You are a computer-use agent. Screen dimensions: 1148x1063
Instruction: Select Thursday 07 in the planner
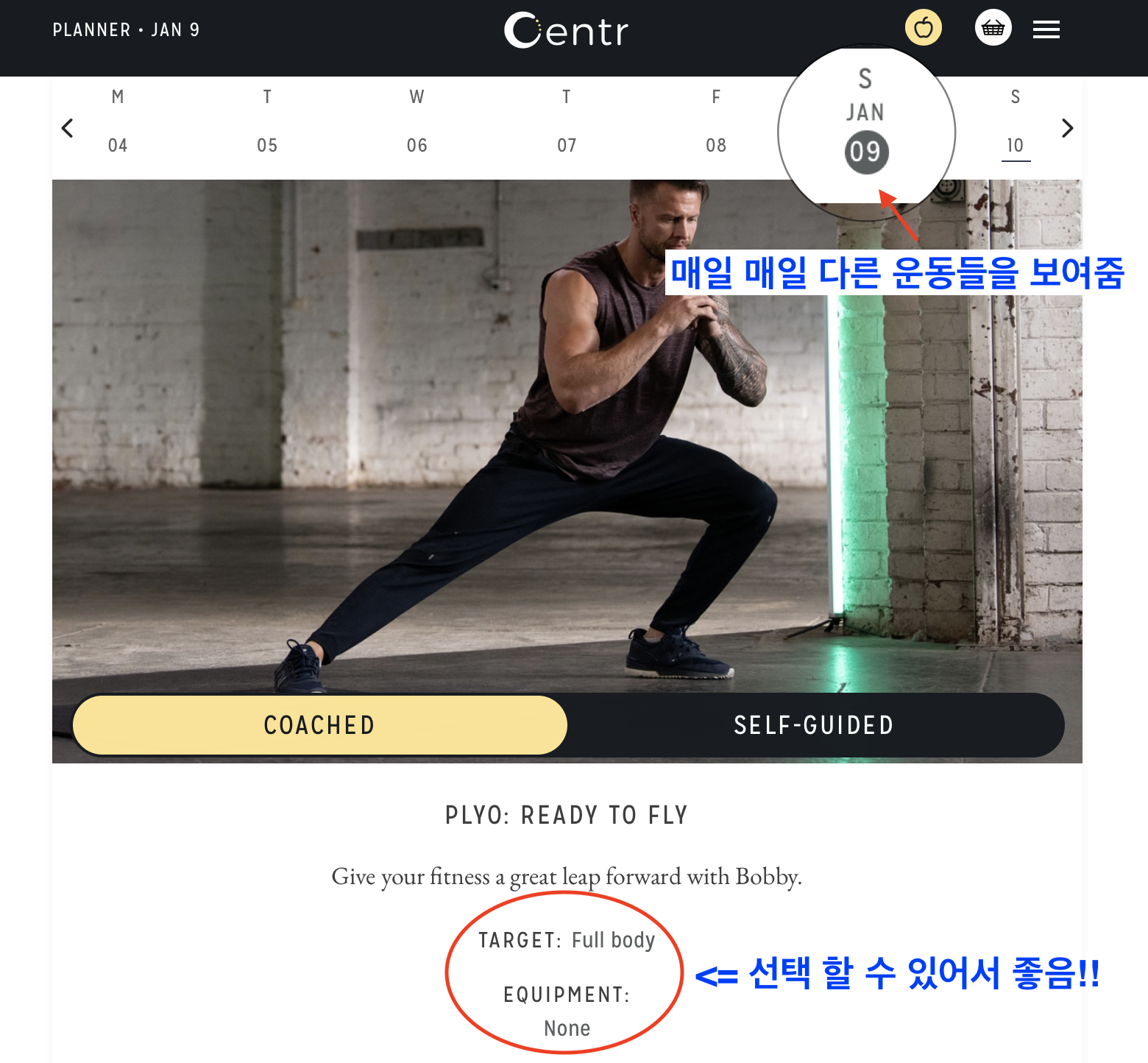567,121
